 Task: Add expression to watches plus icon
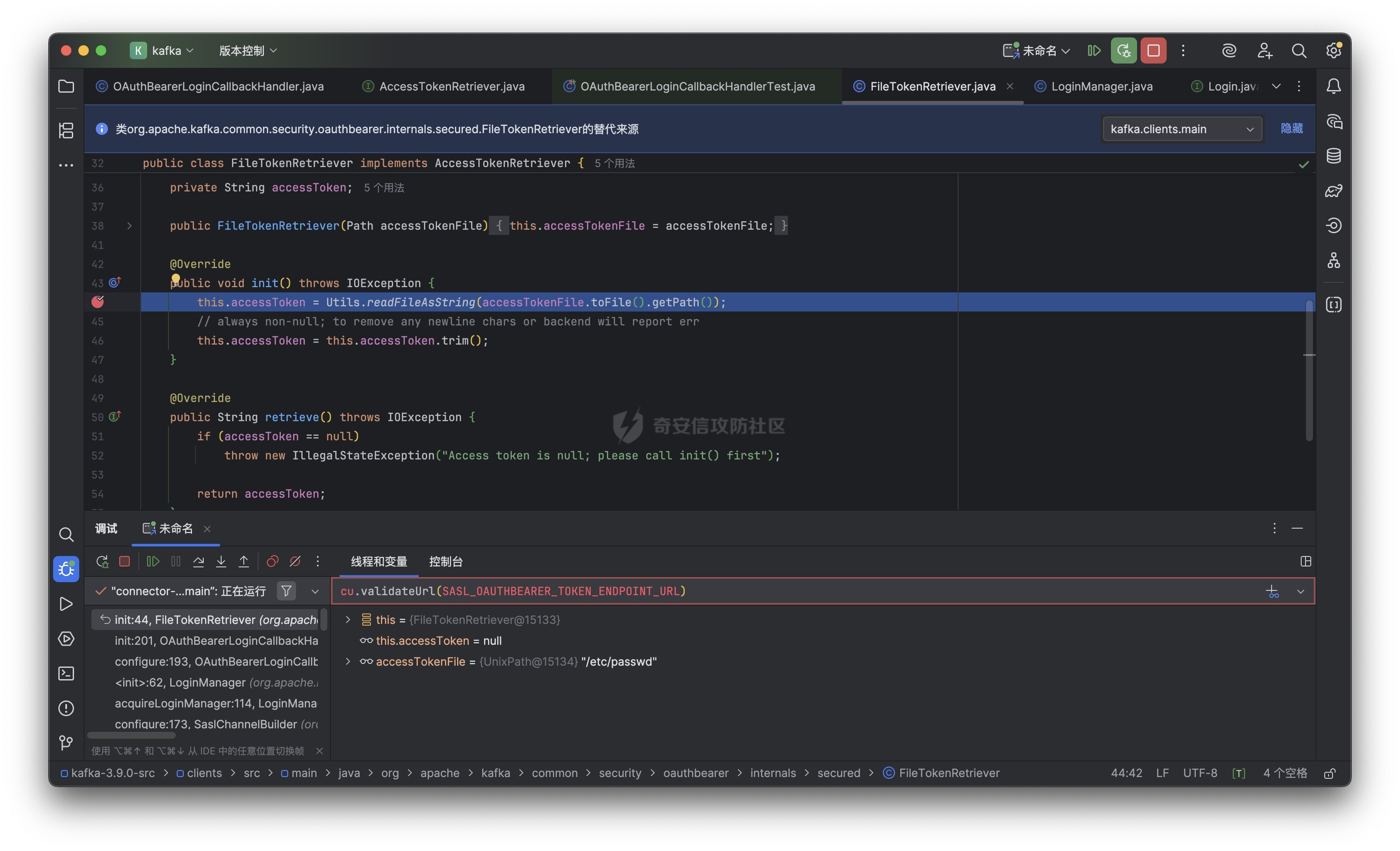click(1272, 591)
